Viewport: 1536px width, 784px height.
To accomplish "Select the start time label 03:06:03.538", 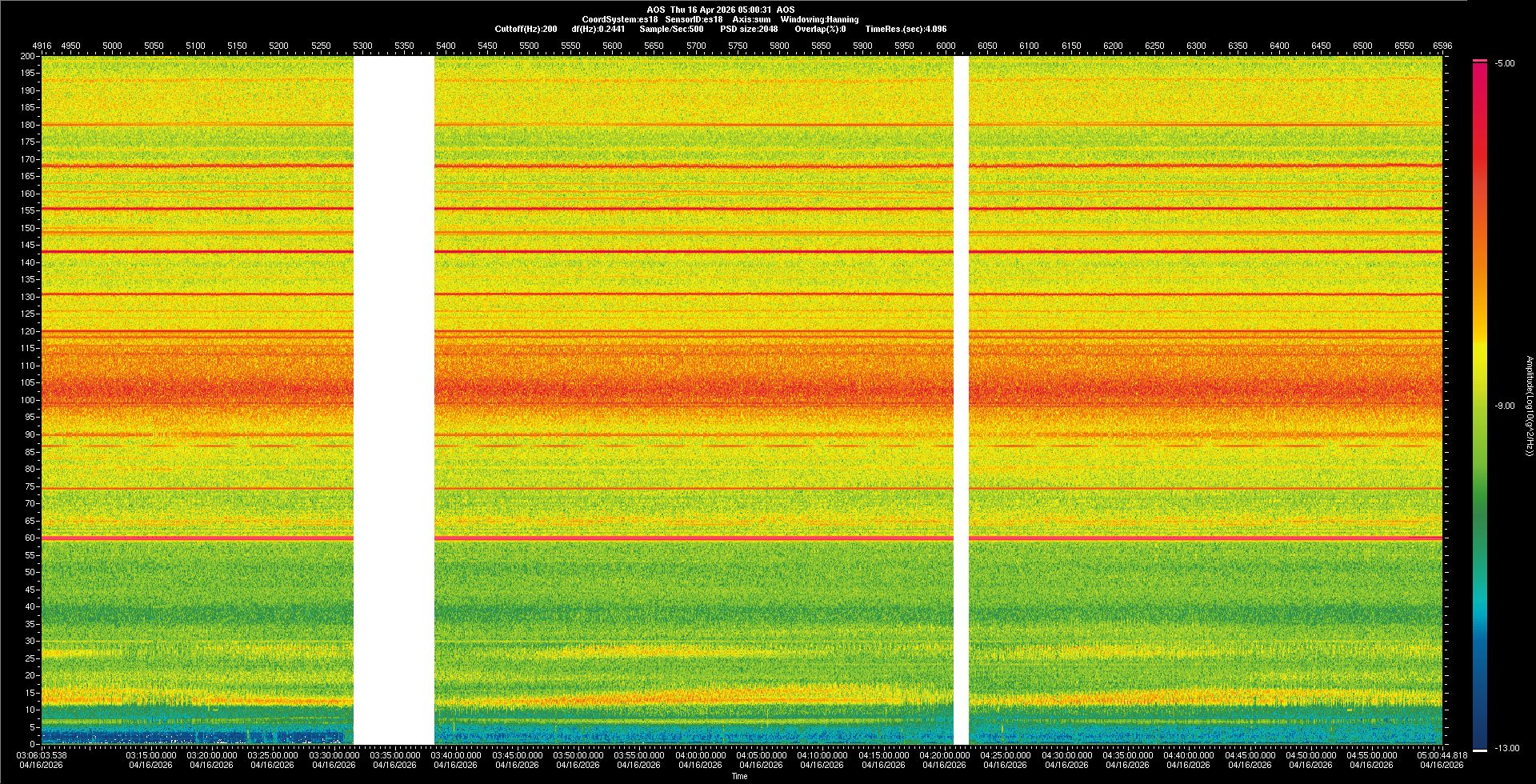I will click(42, 755).
